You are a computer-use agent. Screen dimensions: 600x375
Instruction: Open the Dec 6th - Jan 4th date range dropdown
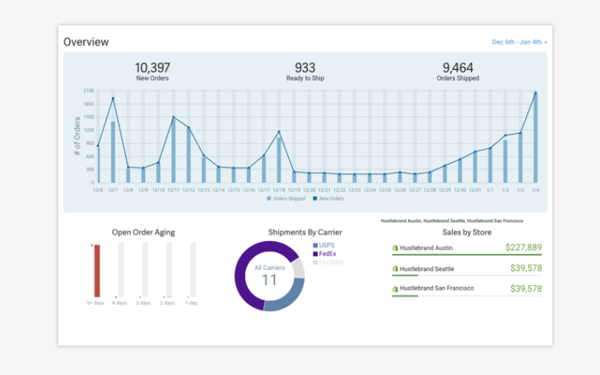pos(519,42)
